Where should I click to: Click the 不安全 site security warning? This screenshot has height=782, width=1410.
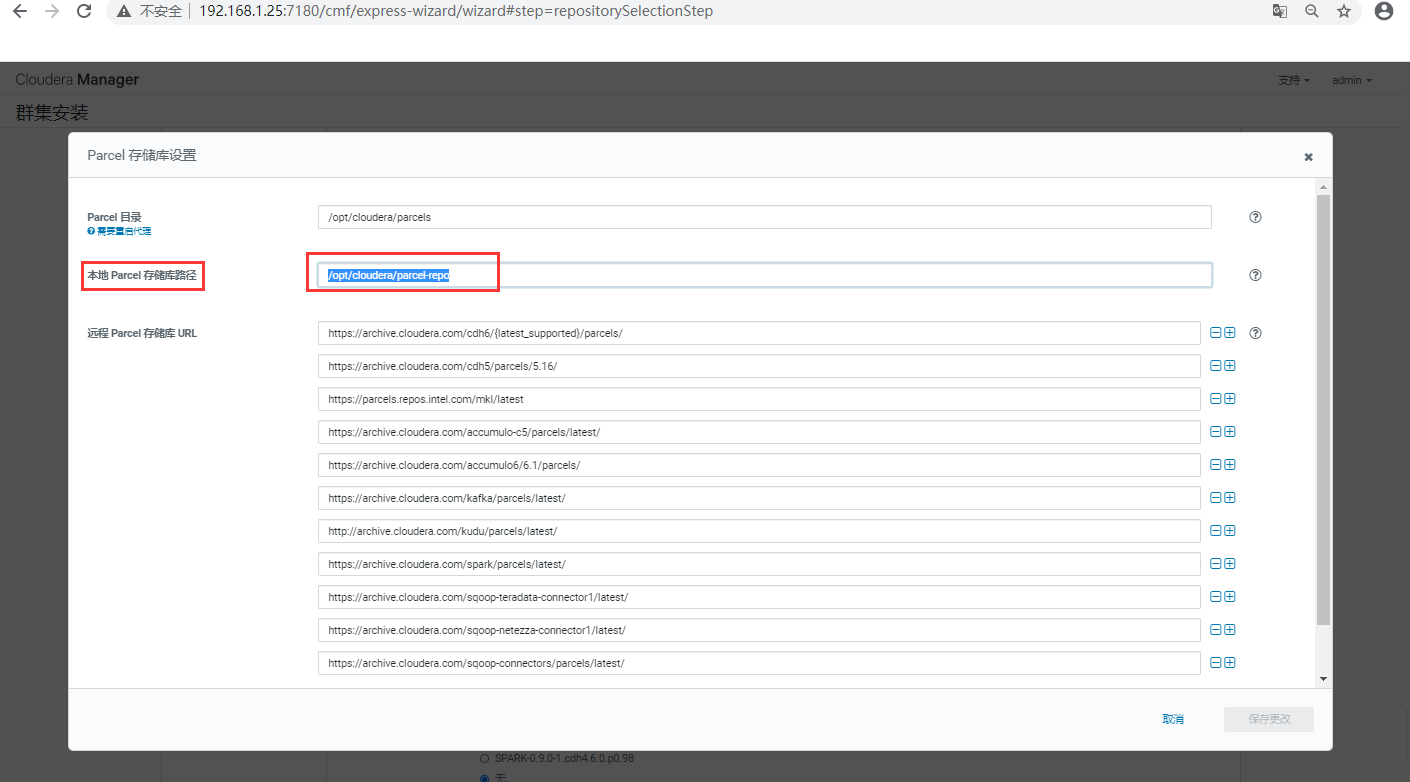(x=151, y=11)
